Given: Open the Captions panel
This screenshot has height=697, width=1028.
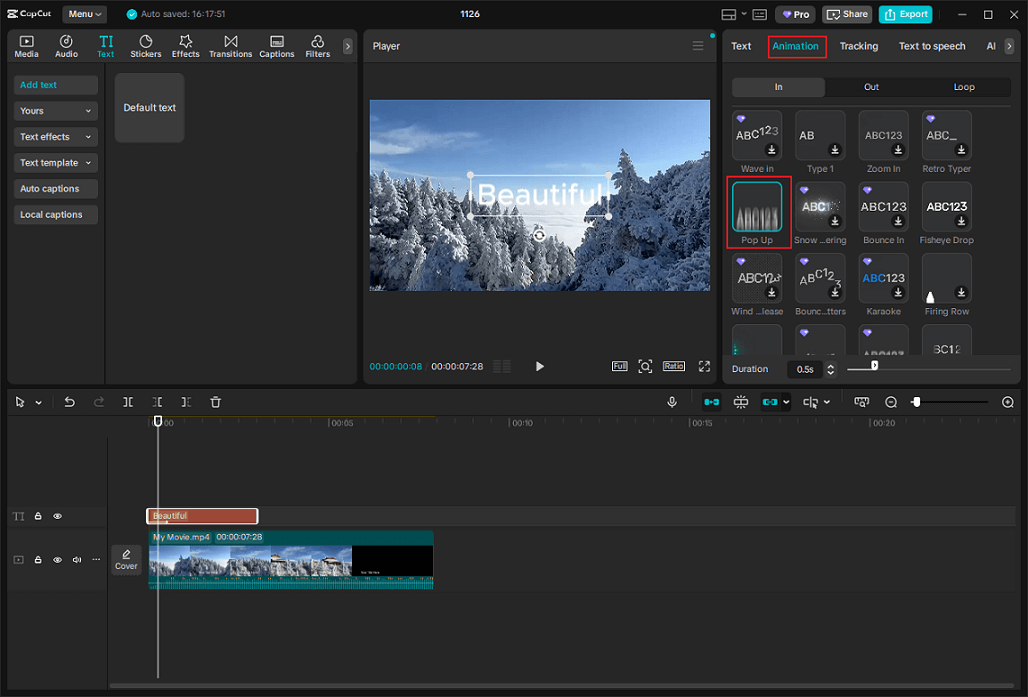Looking at the screenshot, I should 276,45.
